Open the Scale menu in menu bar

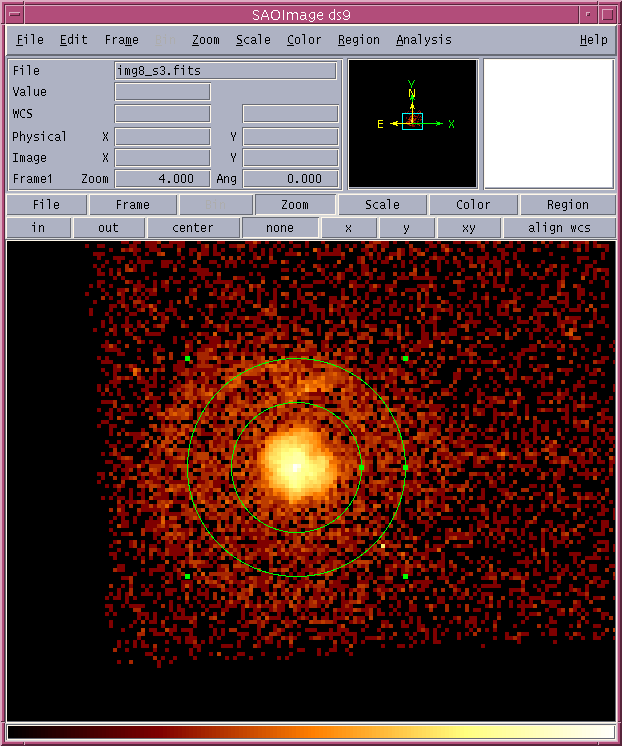(x=253, y=39)
